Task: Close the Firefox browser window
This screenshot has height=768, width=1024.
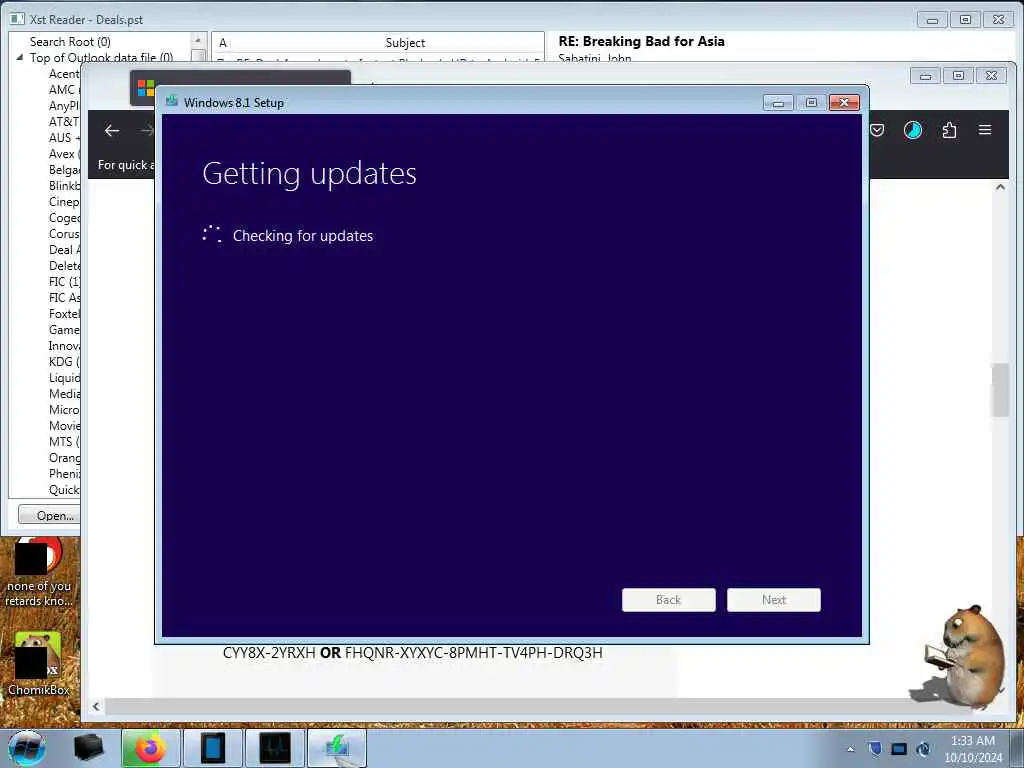Action: [991, 76]
